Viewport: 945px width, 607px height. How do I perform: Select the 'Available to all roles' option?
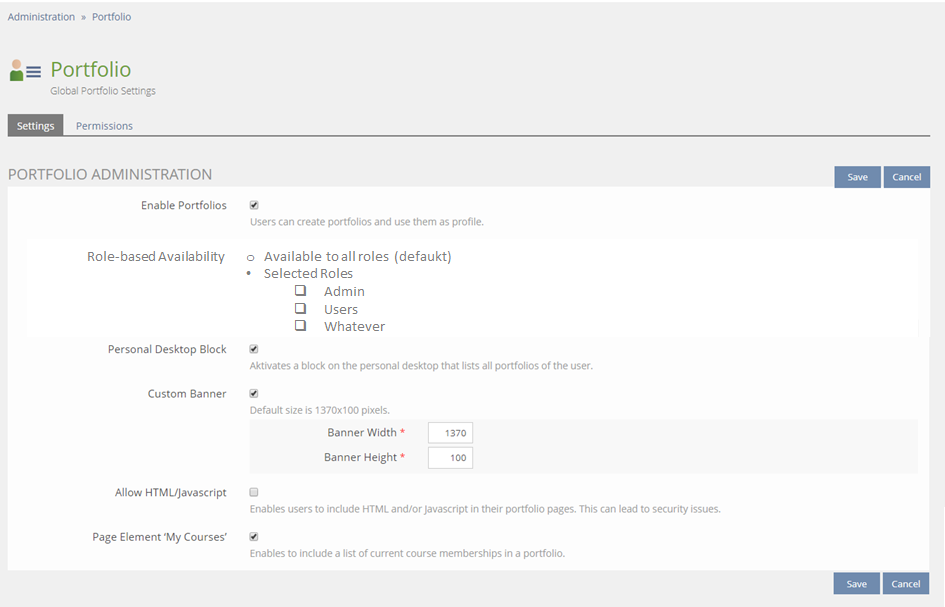[x=250, y=257]
